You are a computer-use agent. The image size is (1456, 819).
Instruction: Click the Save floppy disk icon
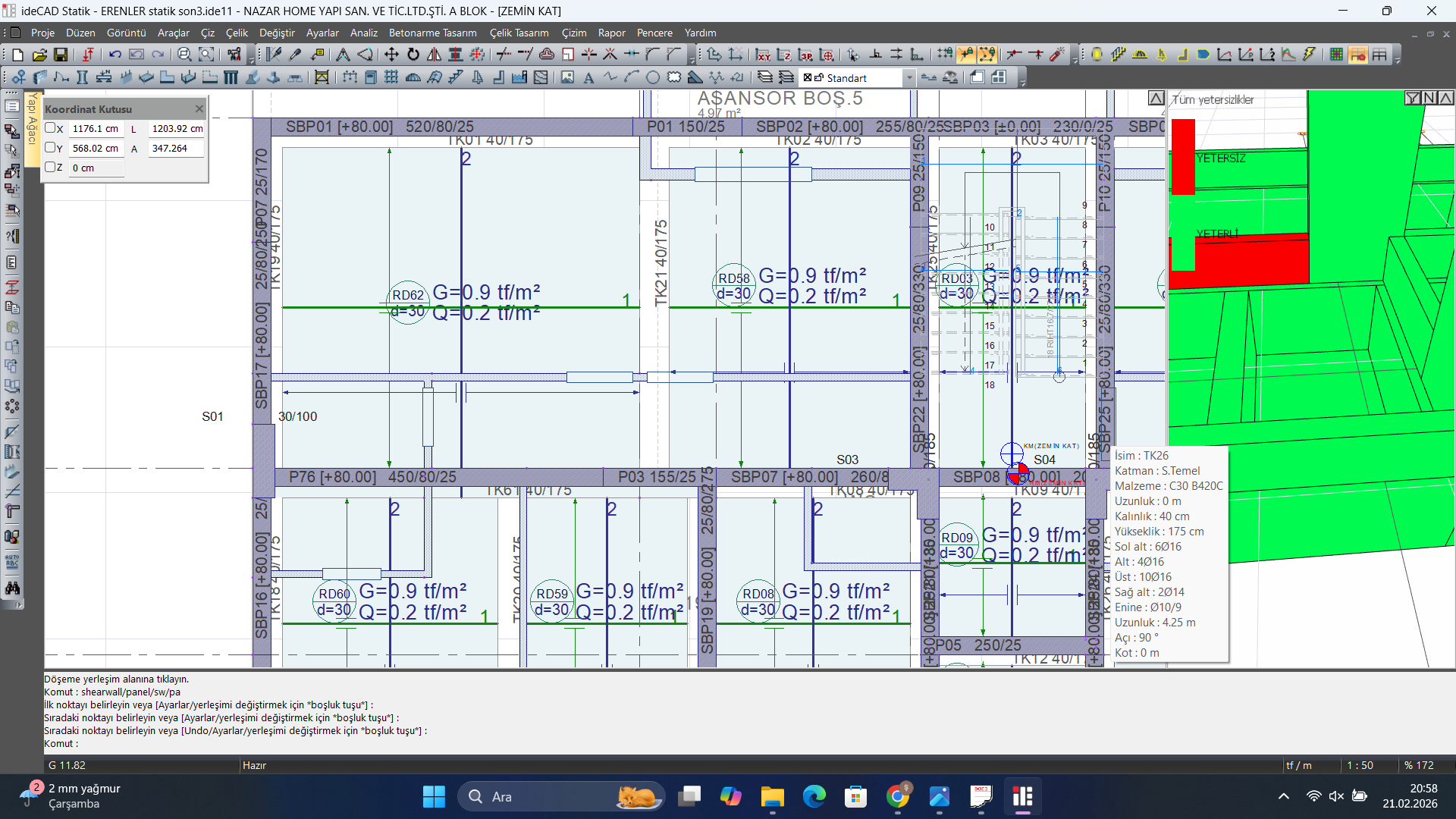[x=61, y=55]
